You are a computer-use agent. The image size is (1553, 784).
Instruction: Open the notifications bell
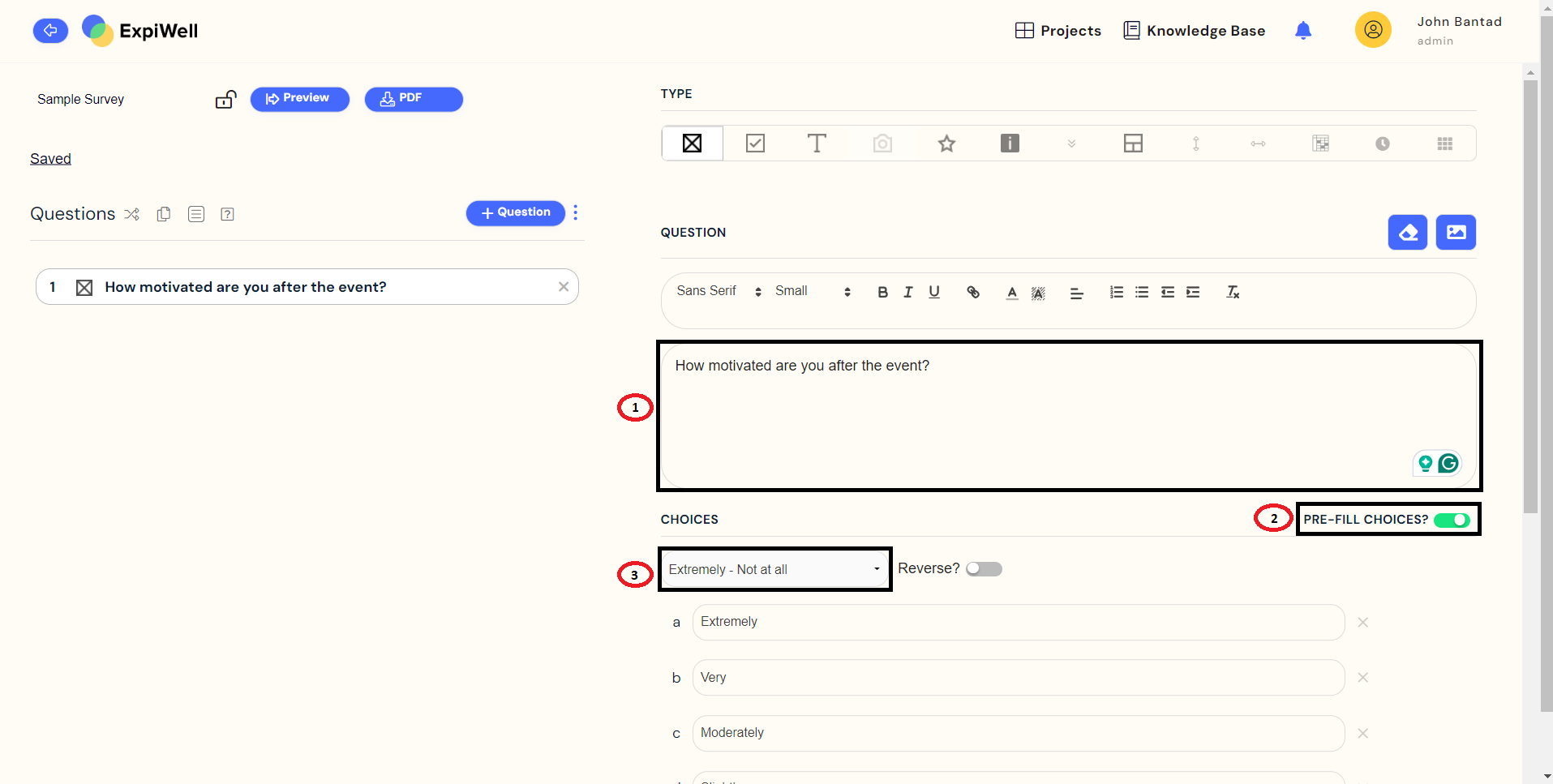1302,31
